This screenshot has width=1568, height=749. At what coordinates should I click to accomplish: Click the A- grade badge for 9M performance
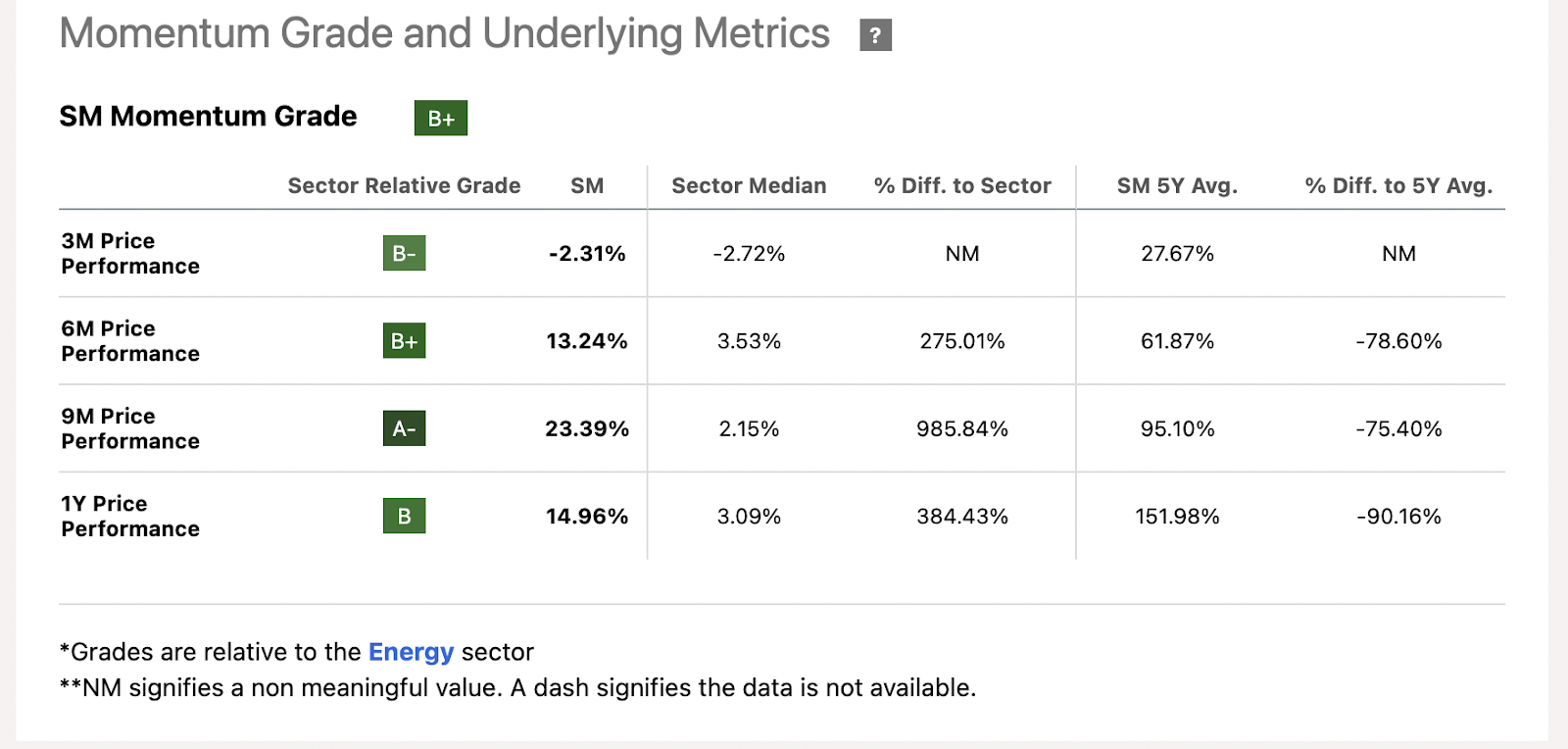click(404, 428)
